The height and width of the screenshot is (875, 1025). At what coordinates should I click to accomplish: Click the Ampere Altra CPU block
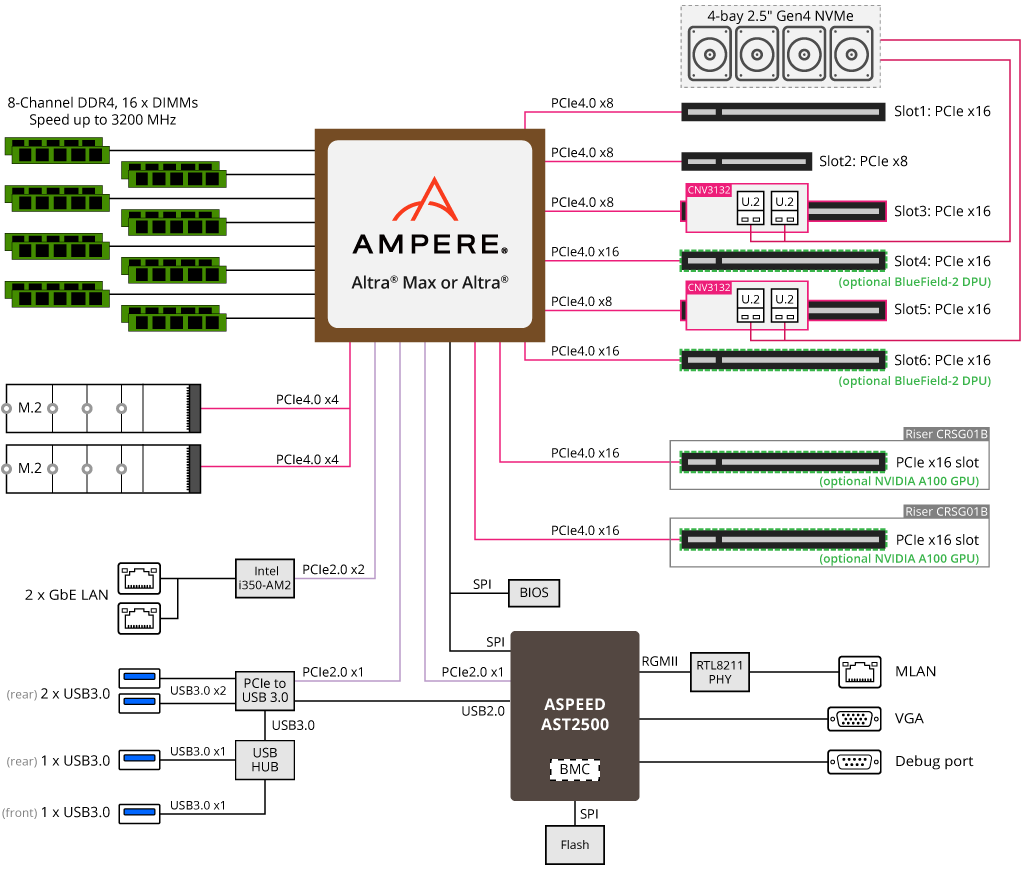[430, 234]
